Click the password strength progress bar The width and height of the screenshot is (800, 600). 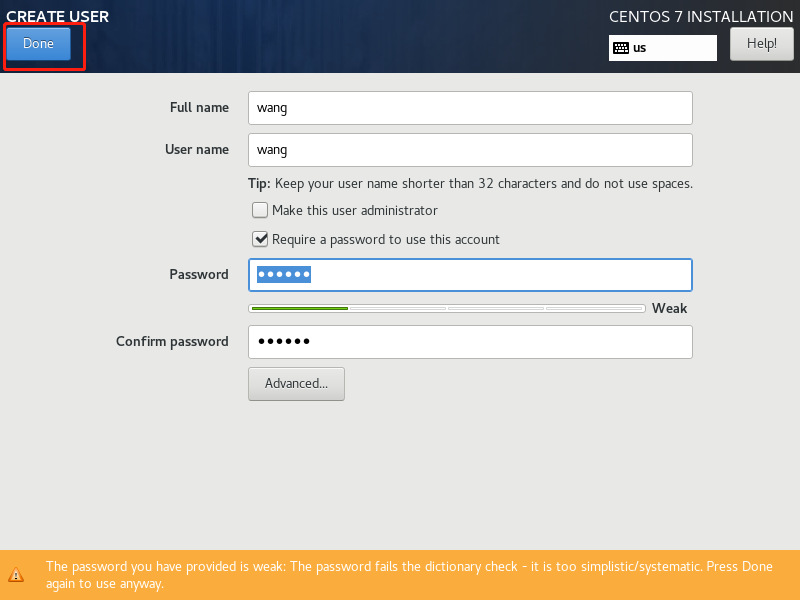446,308
